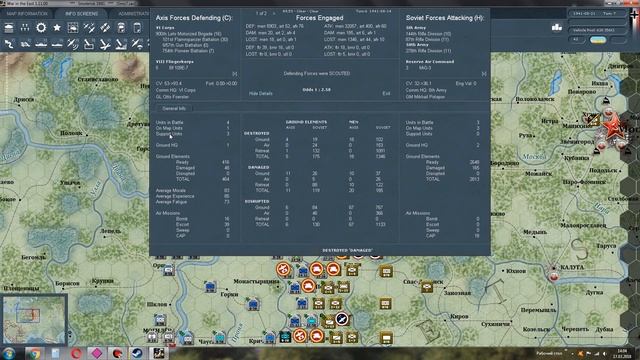Viewport: 640px width, 360px height.
Task: Expand the Soviet forces list arrow
Action: tap(484, 74)
